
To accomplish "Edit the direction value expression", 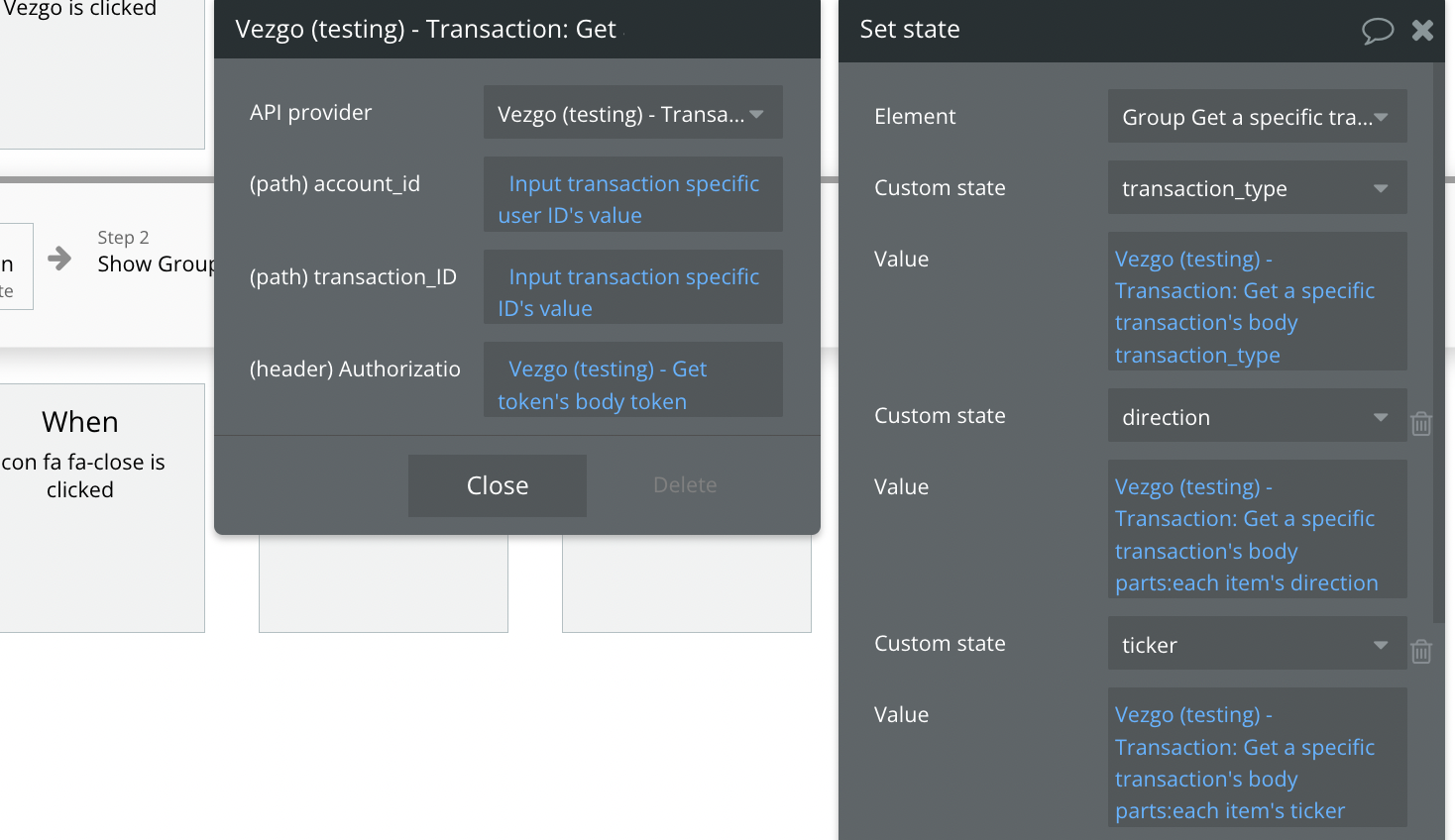I will pos(1257,534).
